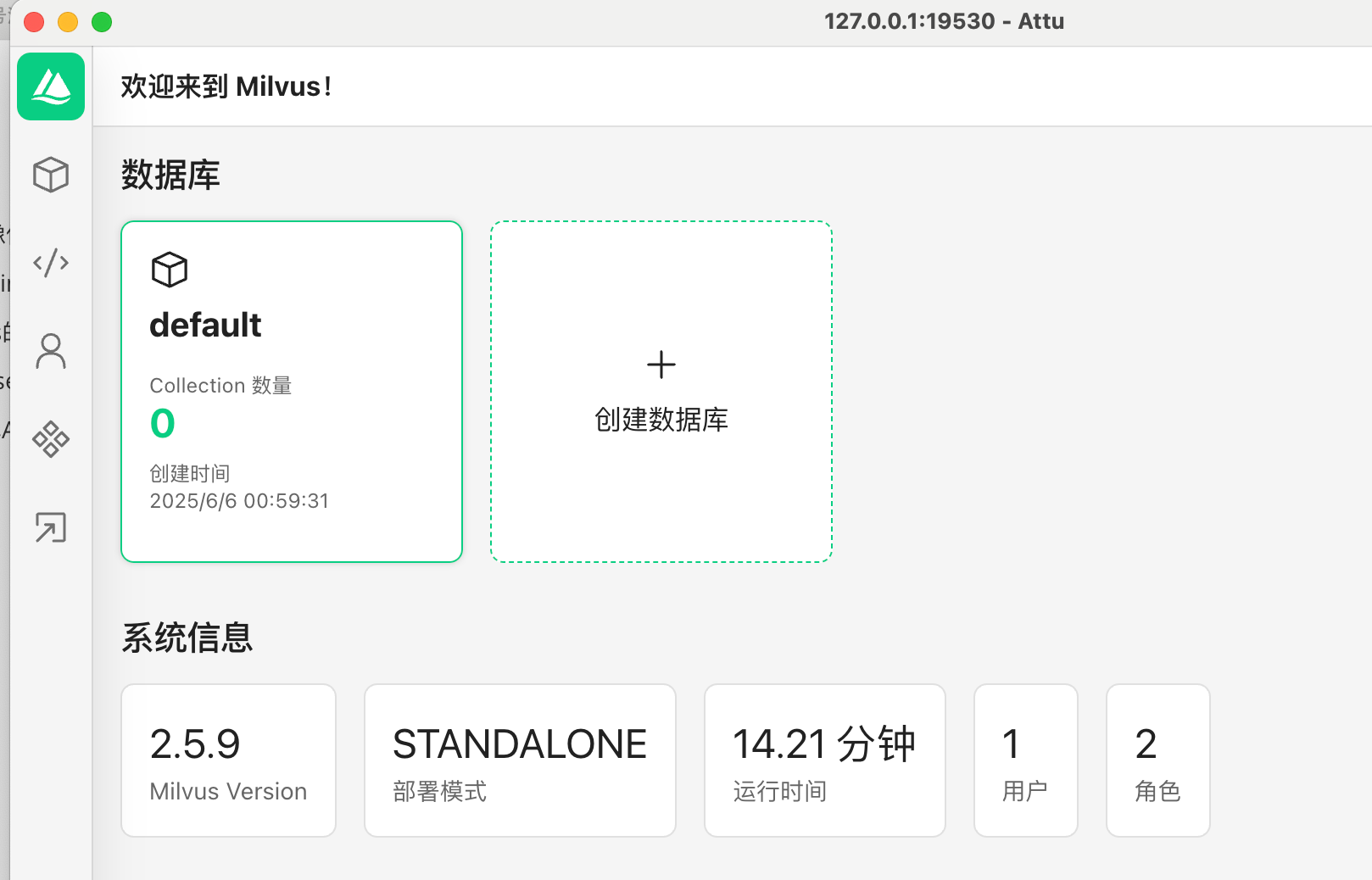Open the code playground icon in sidebar
Screen dimensions: 1372x880
(51, 263)
